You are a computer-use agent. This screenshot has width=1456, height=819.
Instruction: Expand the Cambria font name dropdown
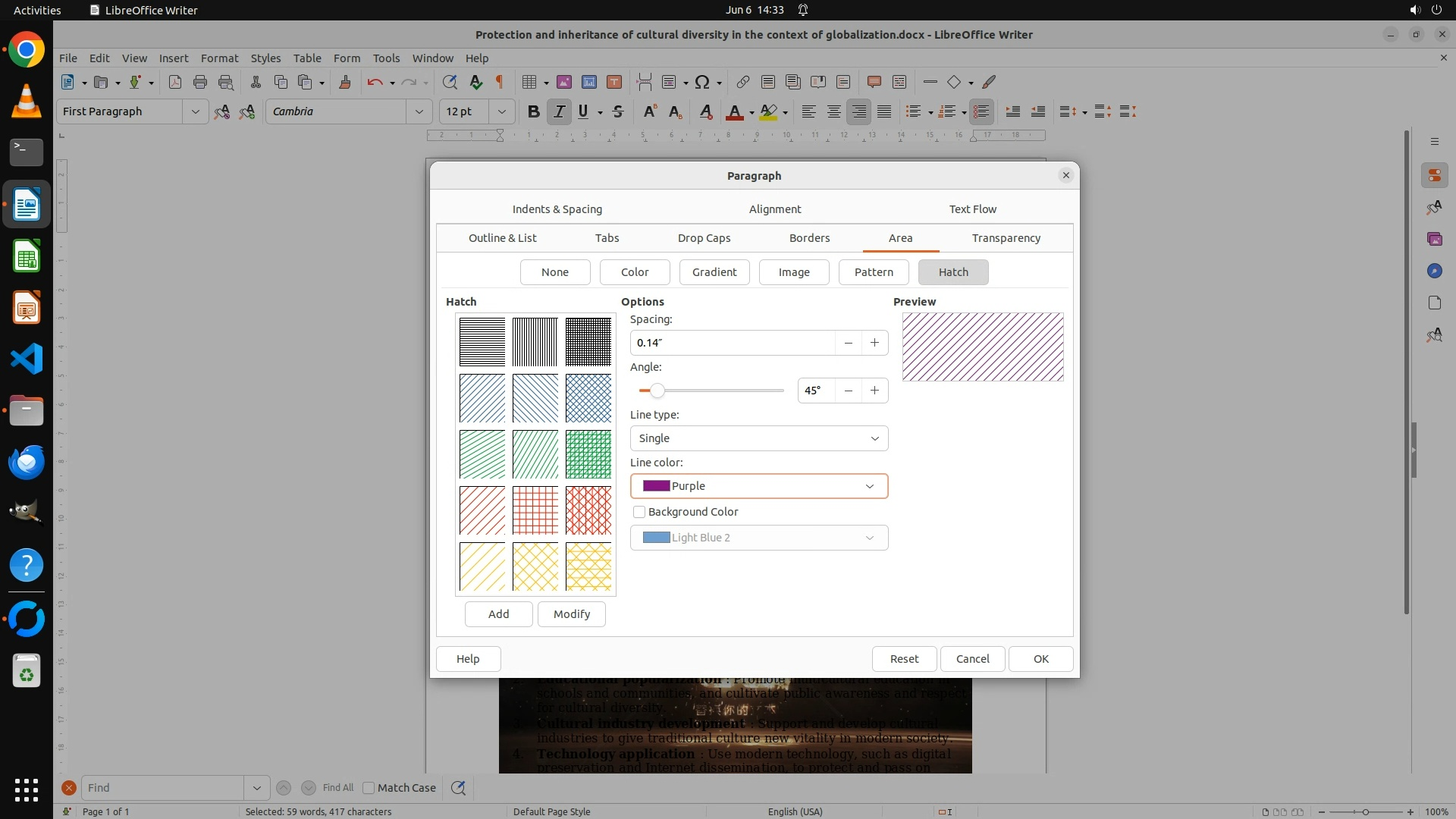(419, 111)
